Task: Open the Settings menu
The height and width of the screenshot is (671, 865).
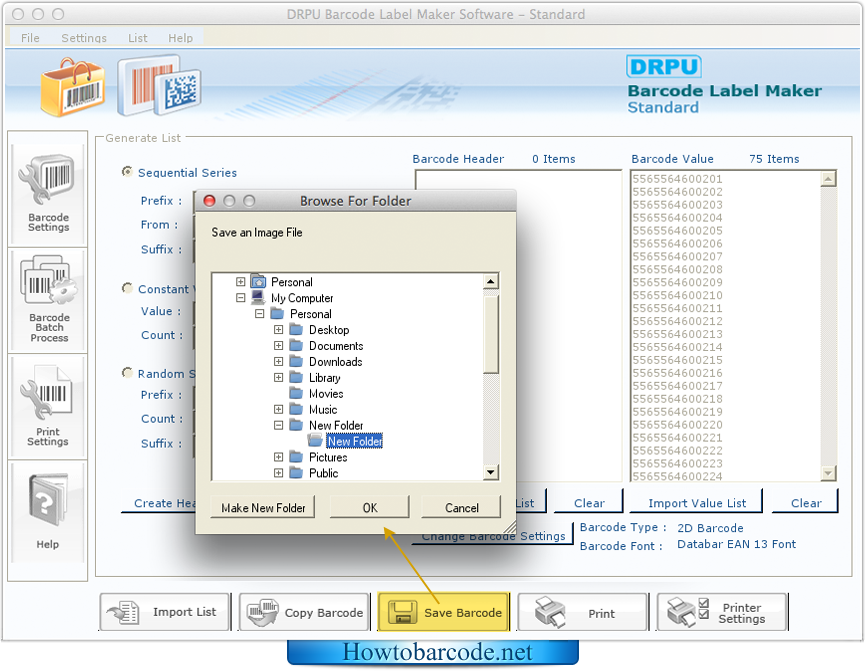Action: pyautogui.click(x=84, y=38)
